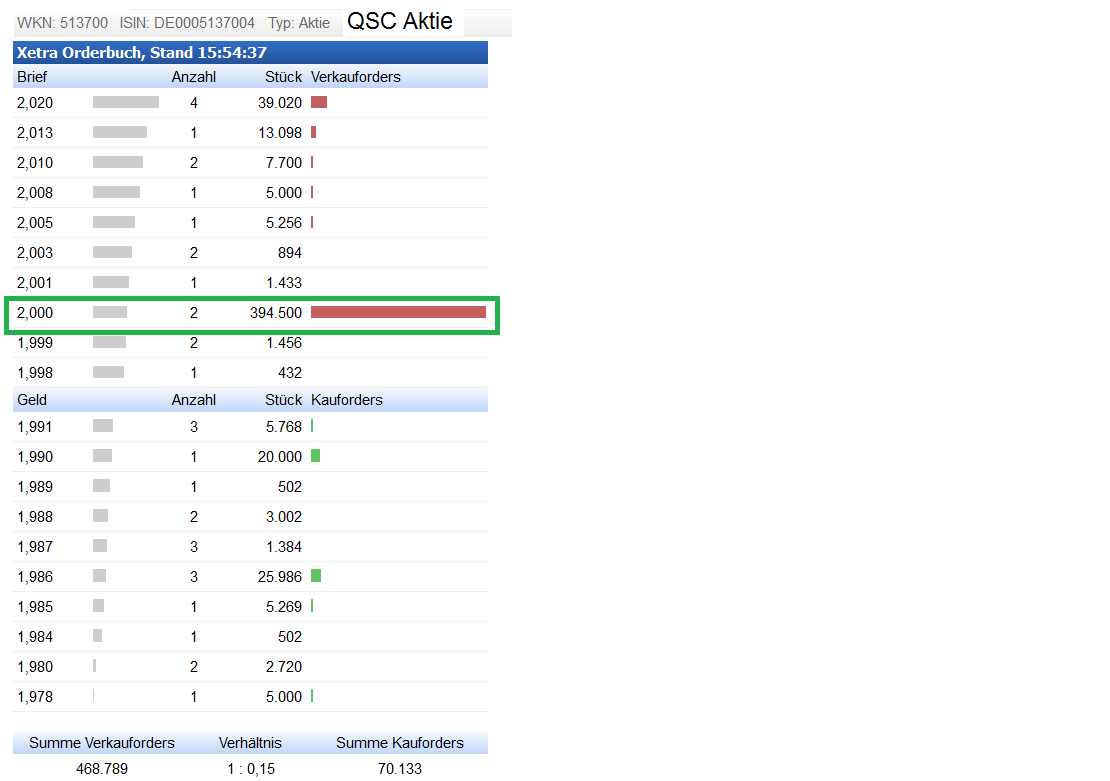Click the total 468.789 value
The image size is (1110, 781).
click(x=102, y=768)
